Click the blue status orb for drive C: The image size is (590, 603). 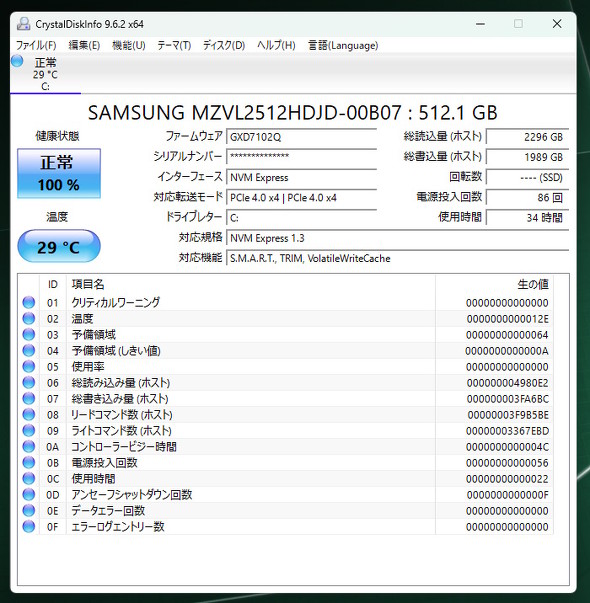17,61
